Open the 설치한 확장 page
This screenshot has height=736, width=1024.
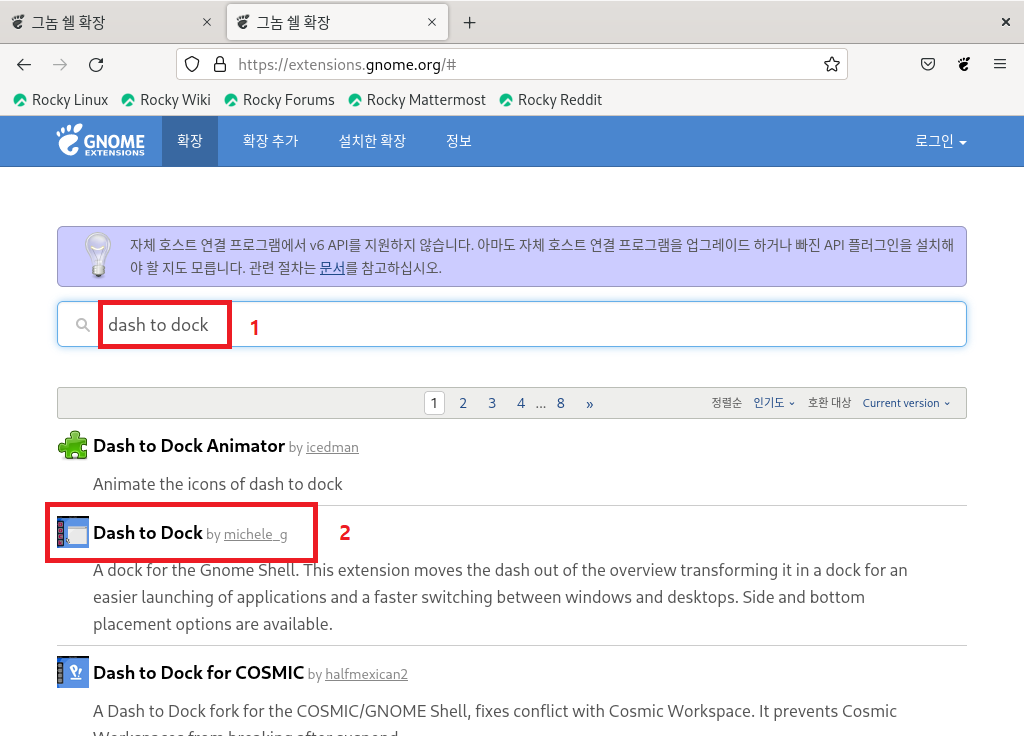[x=372, y=141]
